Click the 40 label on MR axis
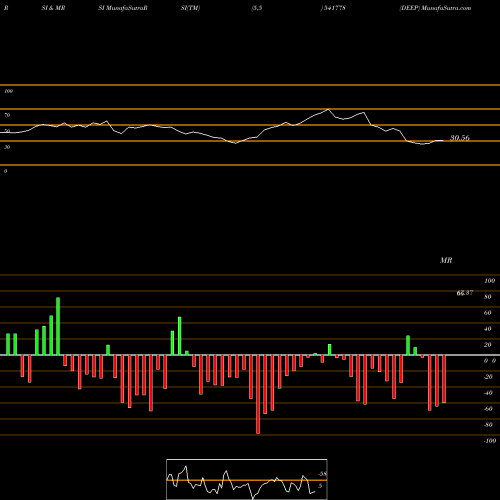 click(488, 329)
